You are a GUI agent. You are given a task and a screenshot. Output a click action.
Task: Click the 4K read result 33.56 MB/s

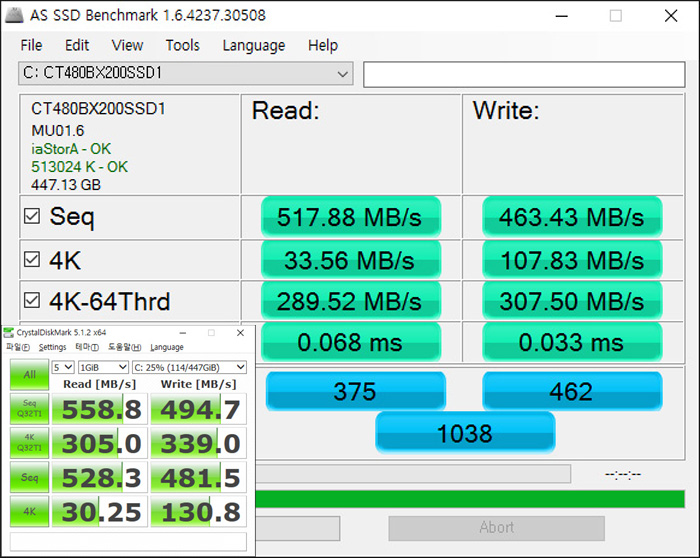pos(351,260)
